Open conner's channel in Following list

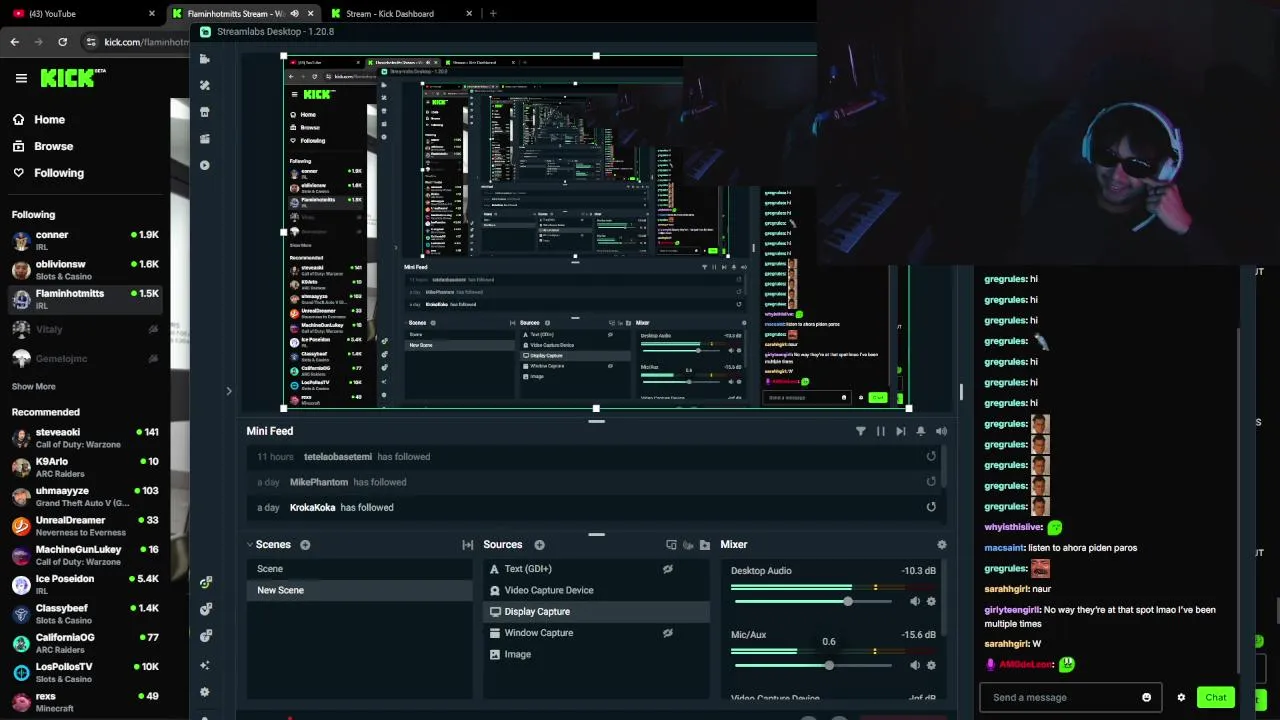pyautogui.click(x=86, y=240)
